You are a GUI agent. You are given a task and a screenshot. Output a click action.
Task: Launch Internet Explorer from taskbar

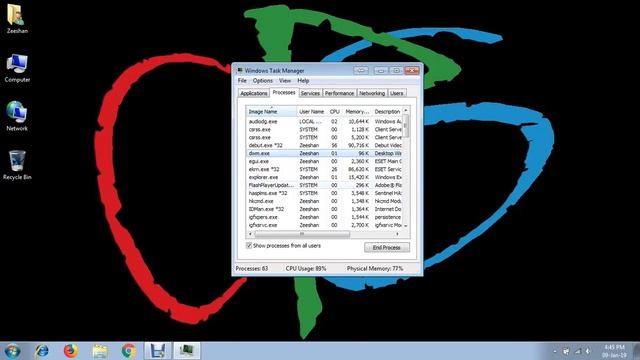tap(42, 351)
